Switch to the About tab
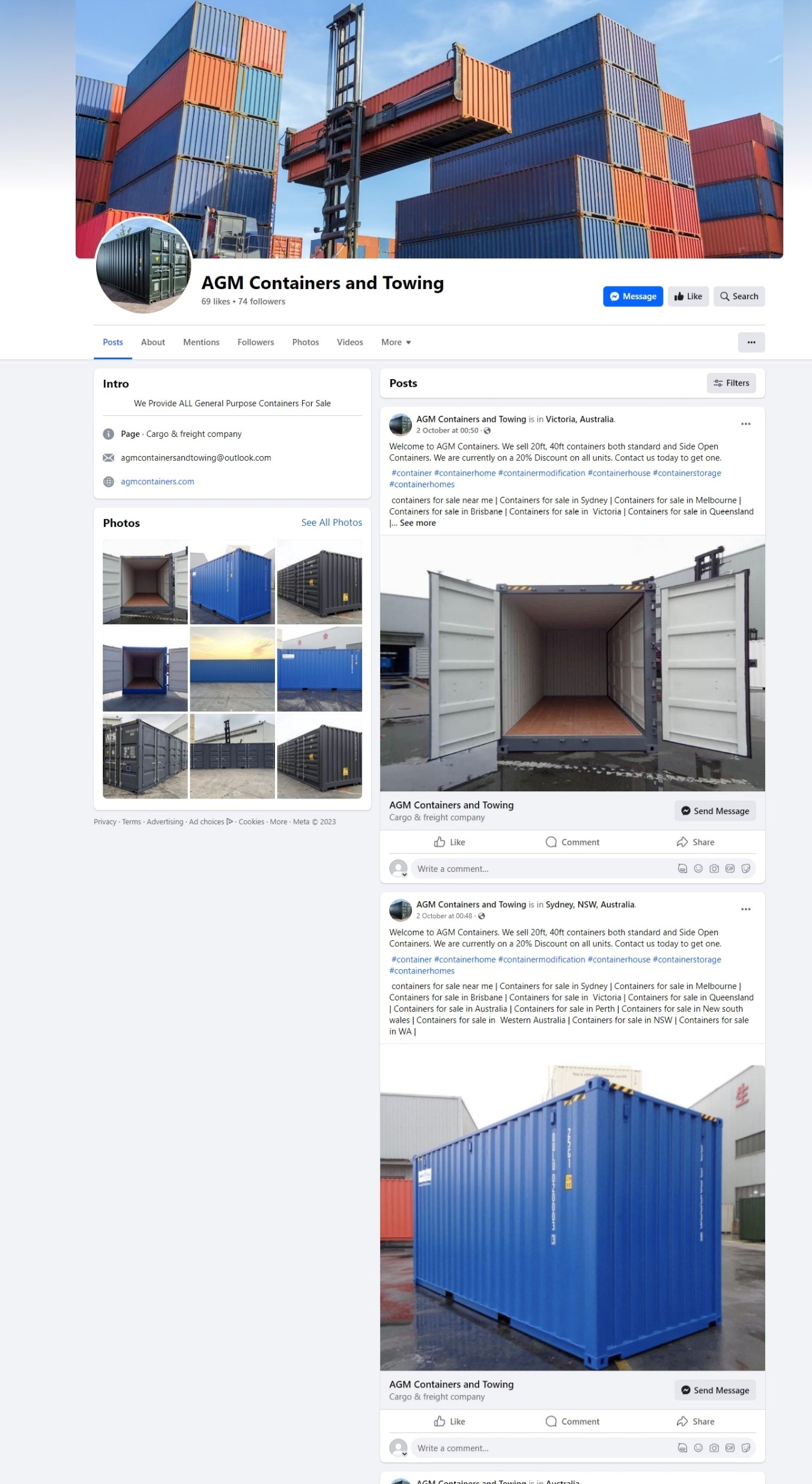This screenshot has width=812, height=1484. click(x=153, y=342)
